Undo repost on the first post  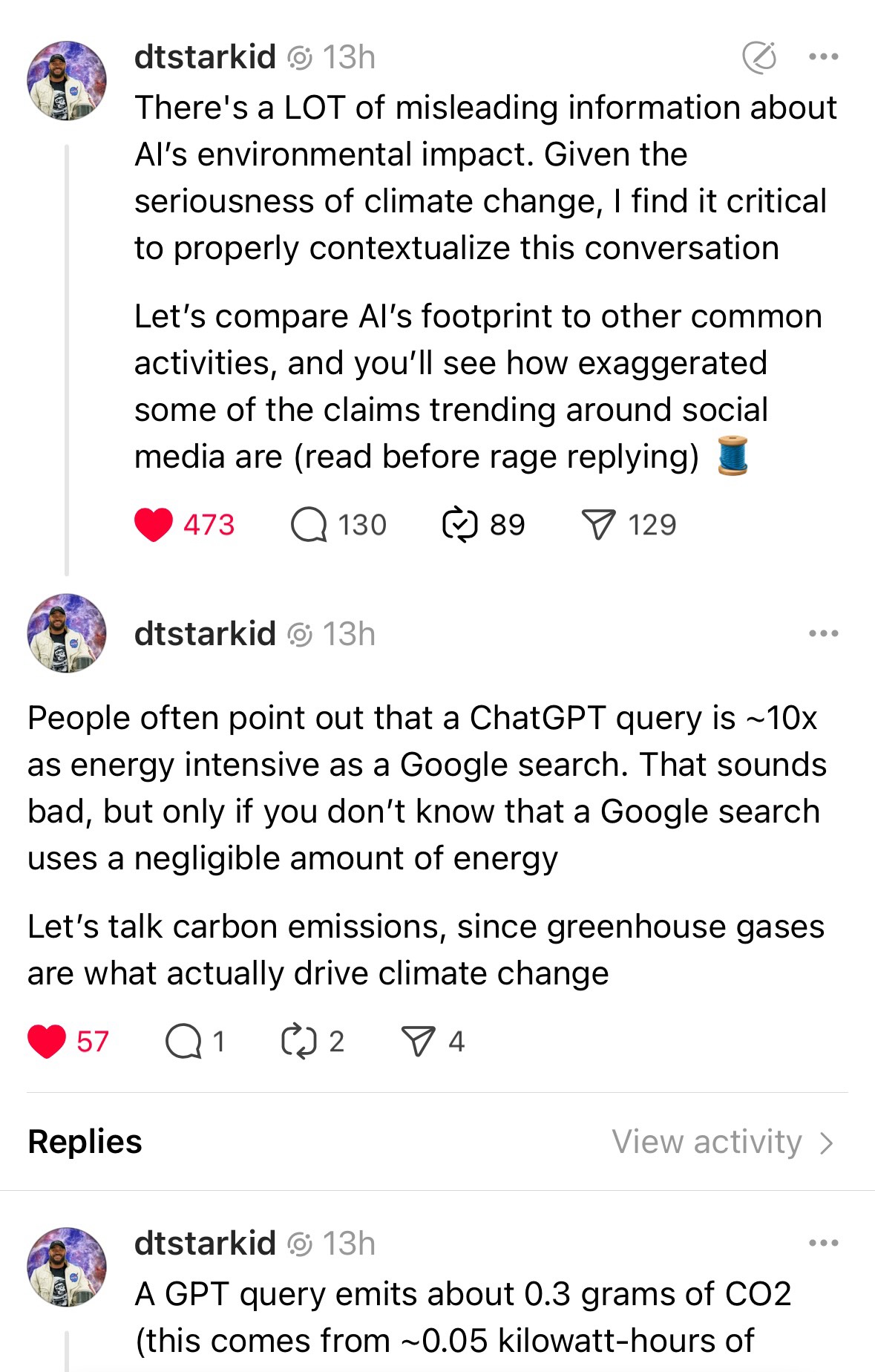460,525
